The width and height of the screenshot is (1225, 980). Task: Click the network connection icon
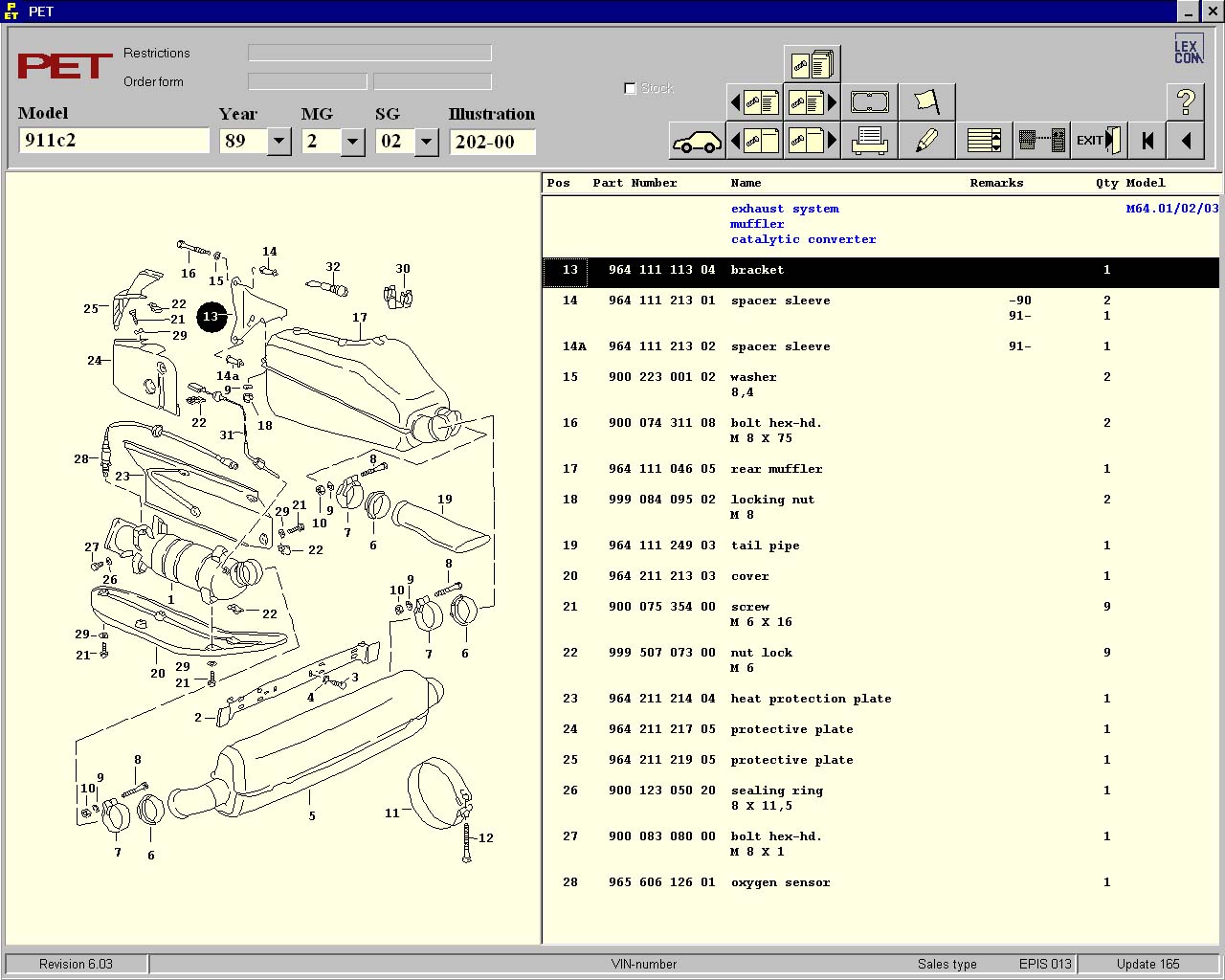pyautogui.click(x=1039, y=142)
